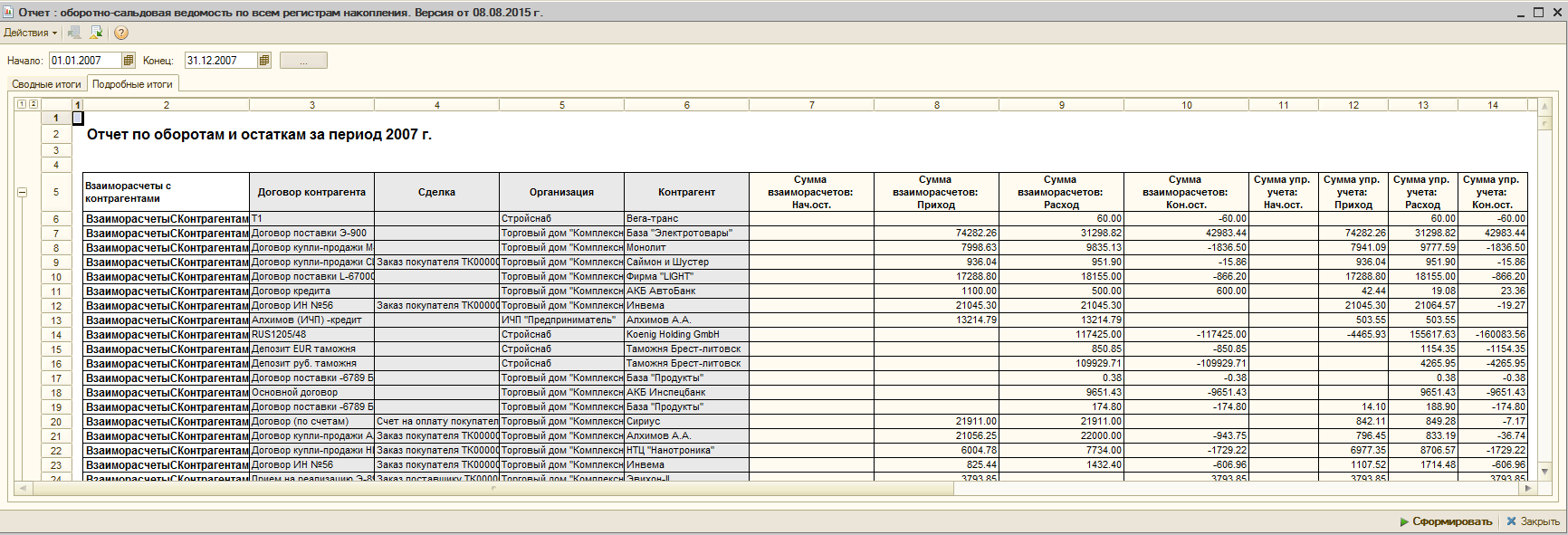Select row header 6

tap(56, 219)
